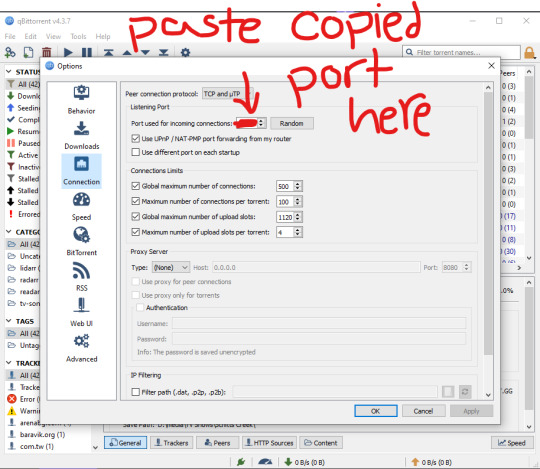Switch to the Peers tab

pos(217,443)
